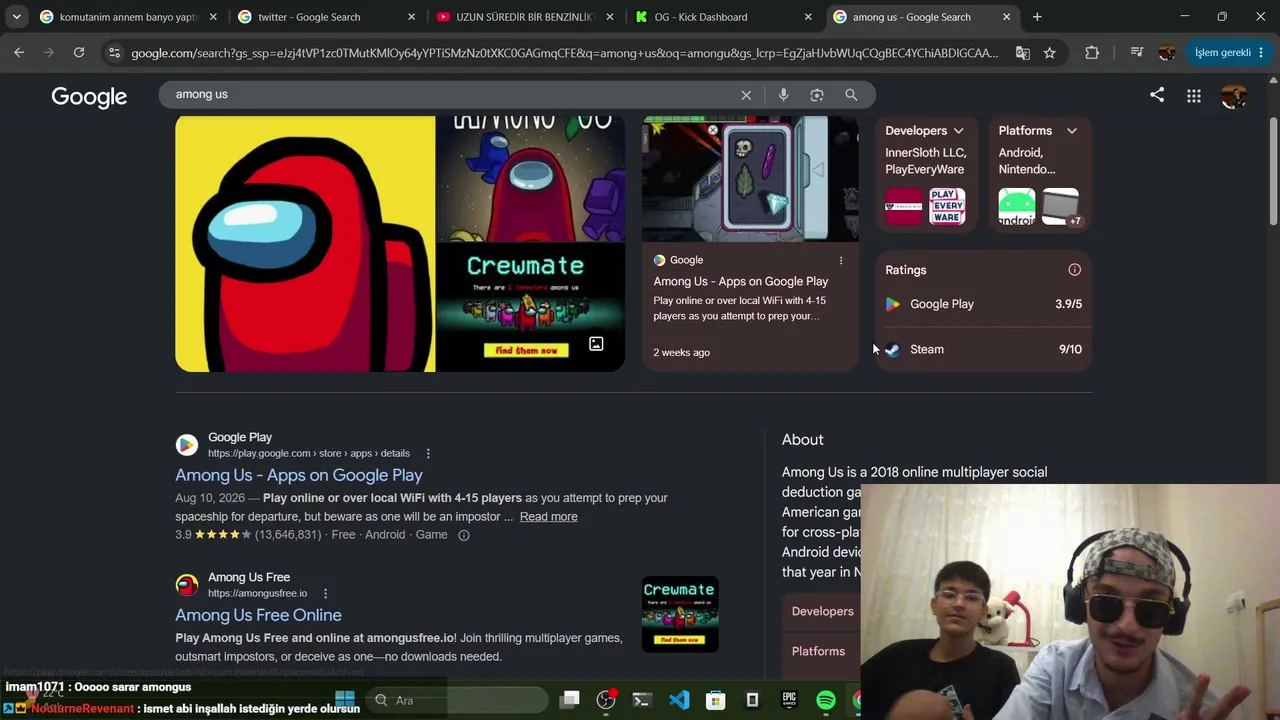Bookmark this page with the star icon

click(1049, 53)
